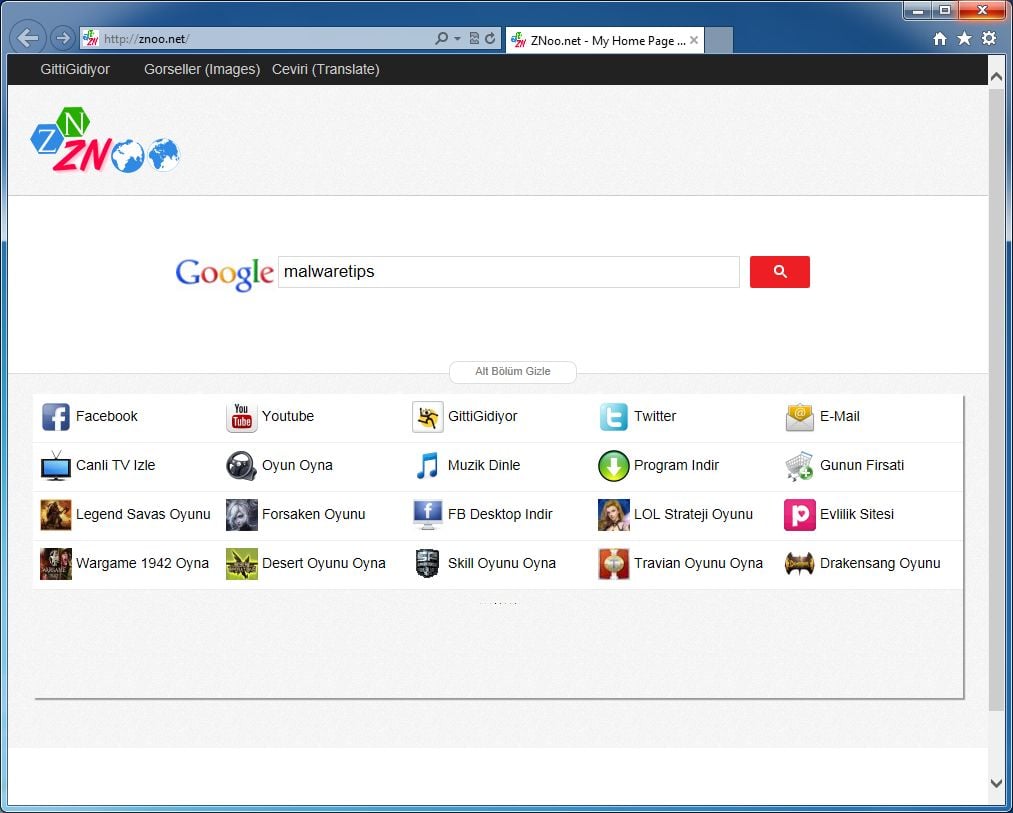Click the compatibility view icon in address bar
Image resolution: width=1013 pixels, height=813 pixels.
coord(474,39)
